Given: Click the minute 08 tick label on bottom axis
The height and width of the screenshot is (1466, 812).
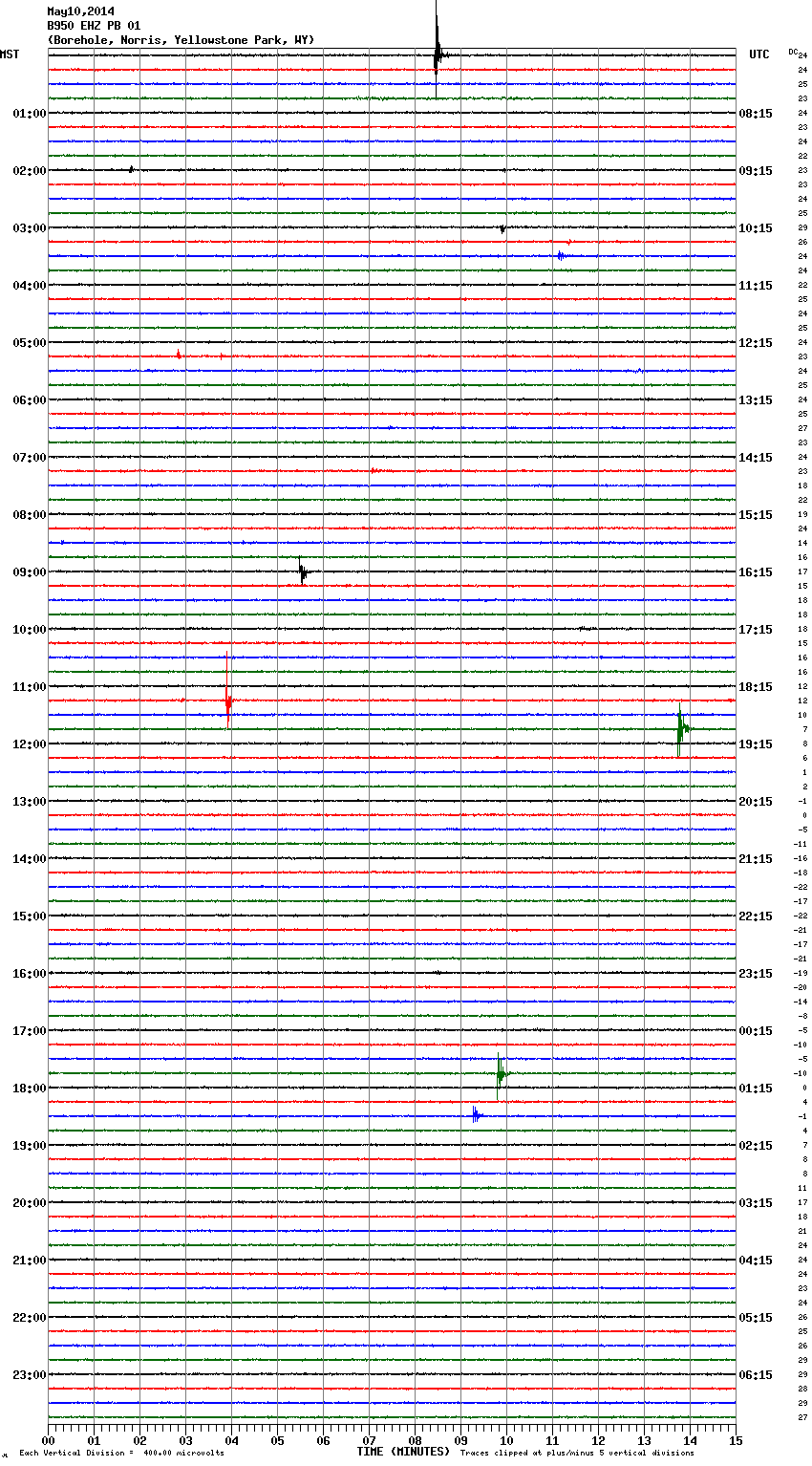Looking at the screenshot, I should tap(415, 1440).
